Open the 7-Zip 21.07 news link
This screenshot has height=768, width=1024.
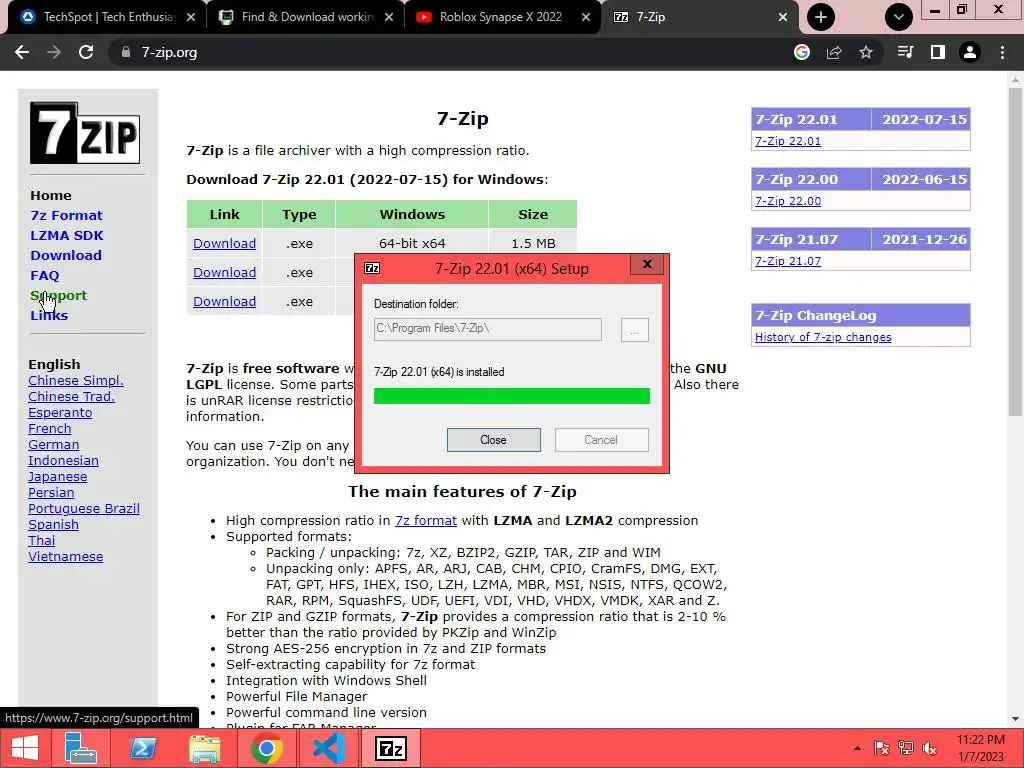coord(788,261)
